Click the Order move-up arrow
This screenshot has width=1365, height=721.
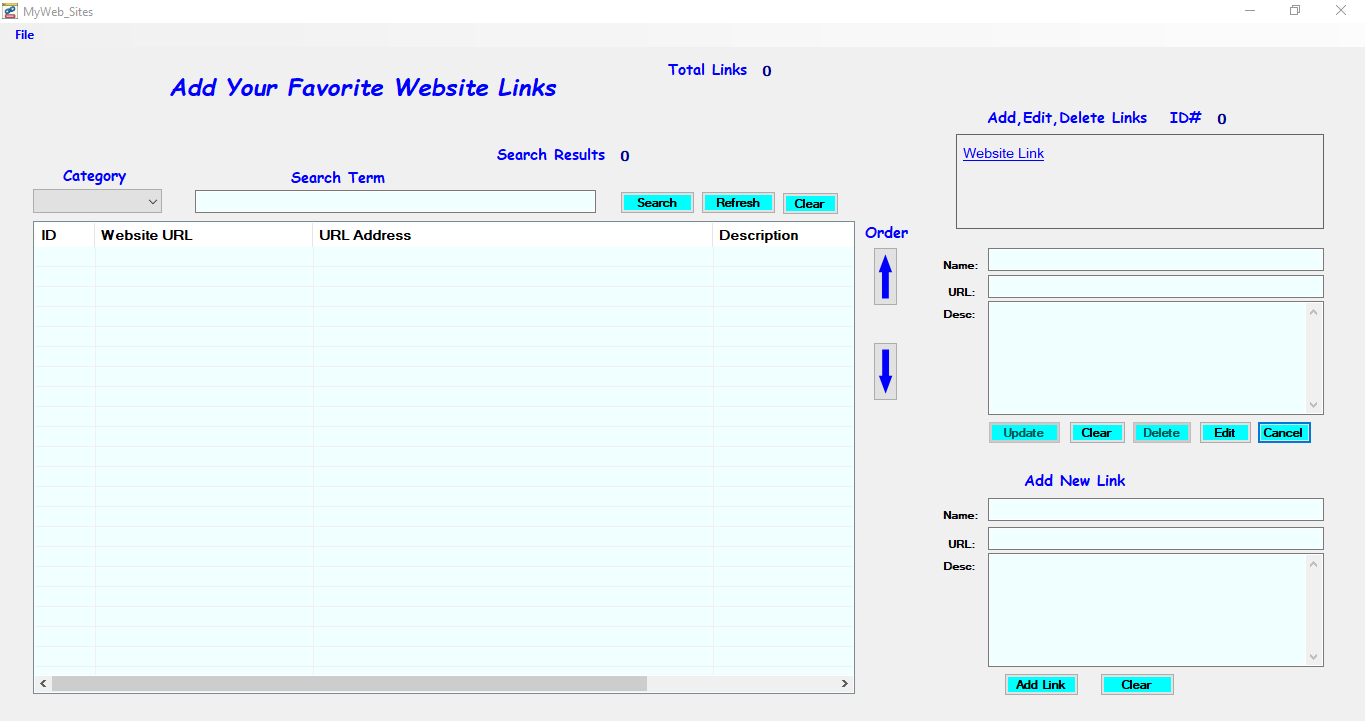(x=884, y=276)
